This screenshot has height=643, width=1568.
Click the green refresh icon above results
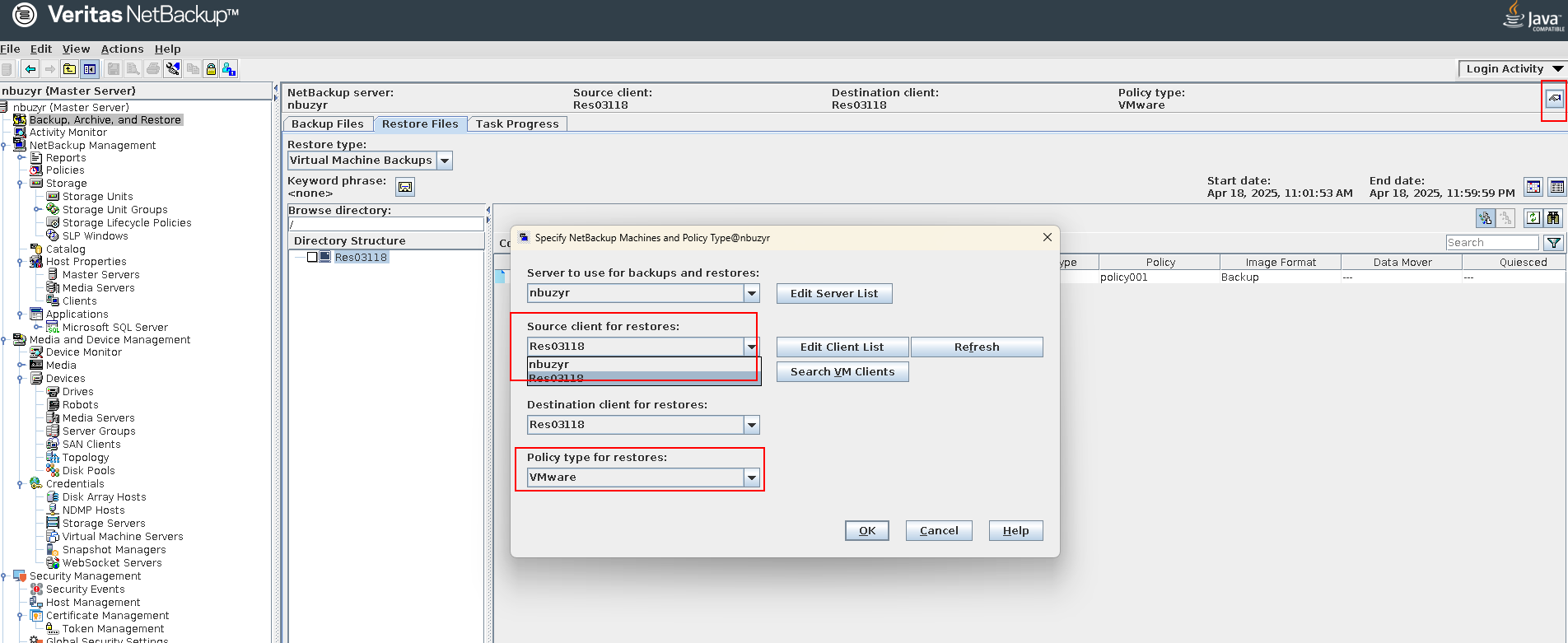pos(1533,218)
